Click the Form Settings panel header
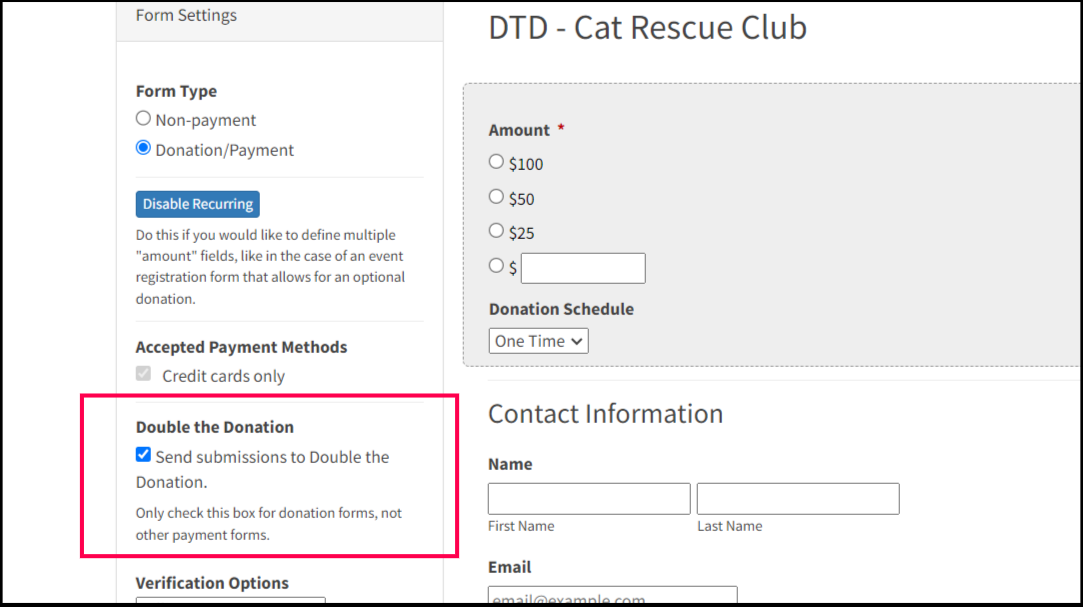The height and width of the screenshot is (607, 1083). [187, 16]
